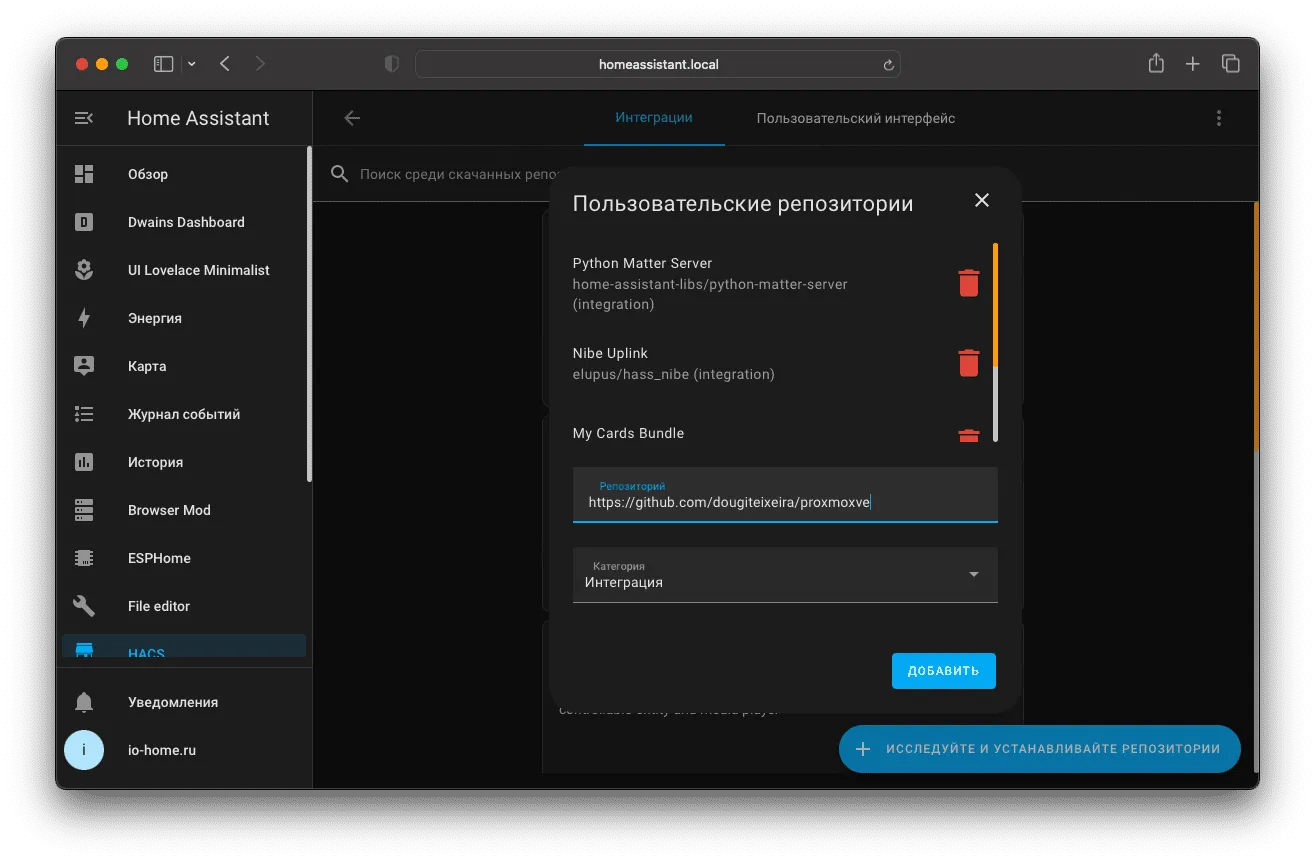Close the Пользовательские репозитории dialog
The height and width of the screenshot is (863, 1315).
(982, 200)
